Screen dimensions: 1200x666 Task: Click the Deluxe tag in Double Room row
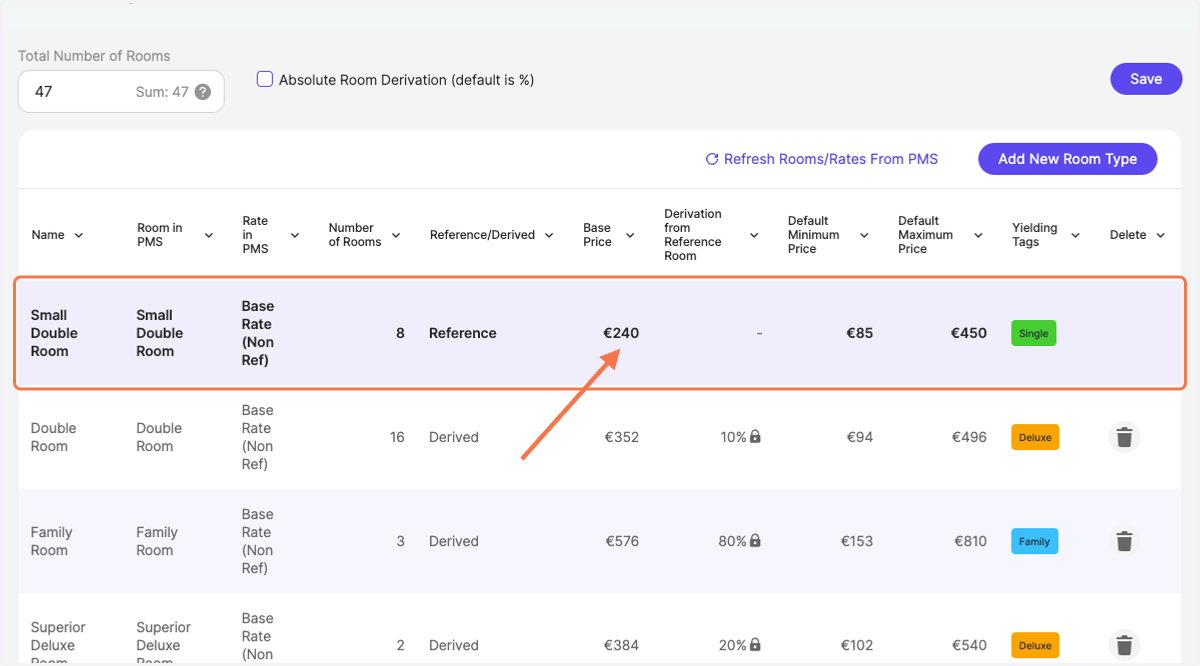1035,437
